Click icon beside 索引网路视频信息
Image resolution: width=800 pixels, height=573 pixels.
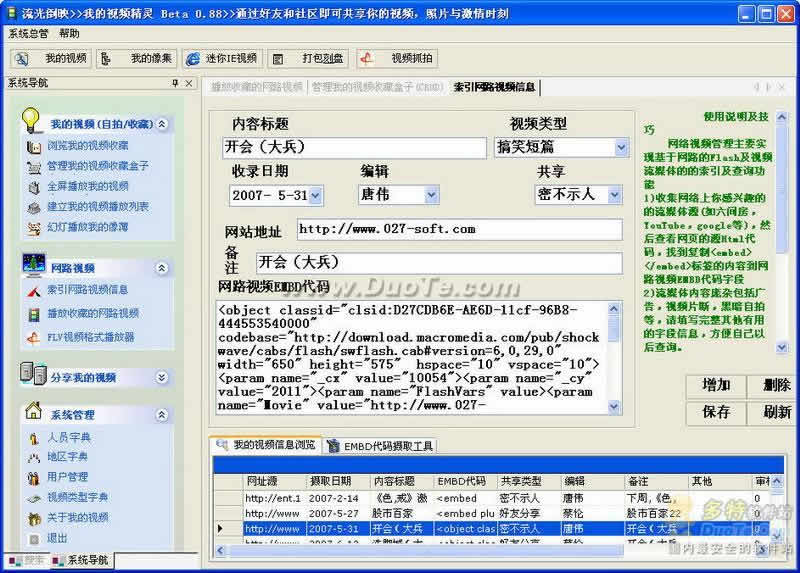[x=34, y=291]
